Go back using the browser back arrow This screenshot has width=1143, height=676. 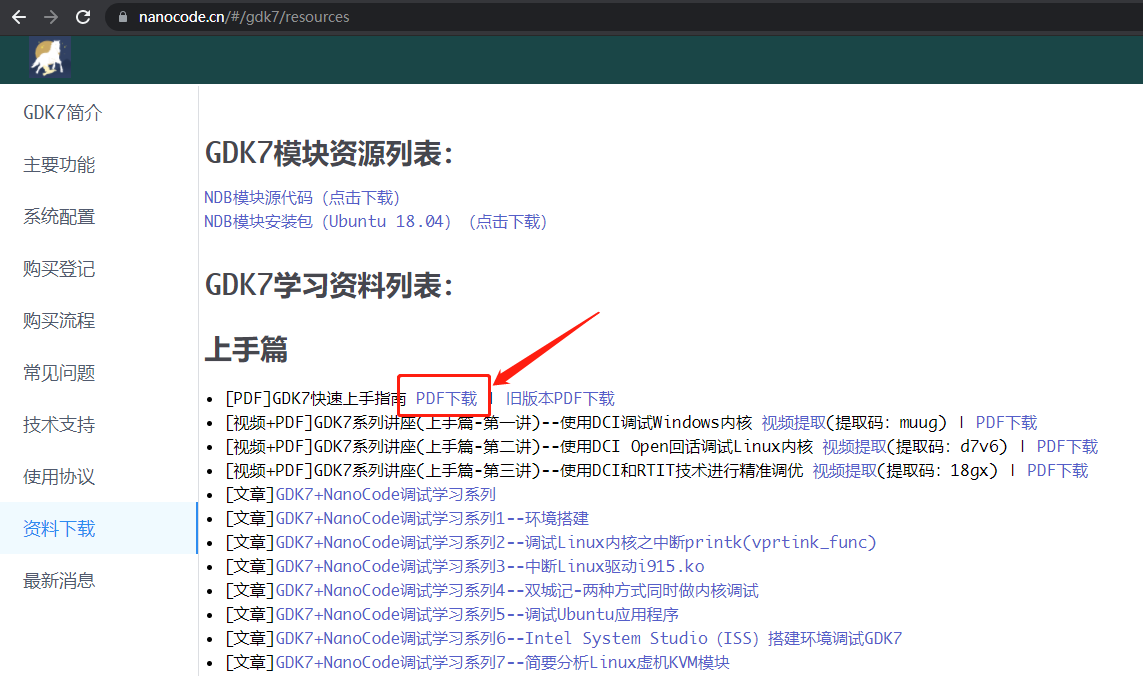coord(19,17)
